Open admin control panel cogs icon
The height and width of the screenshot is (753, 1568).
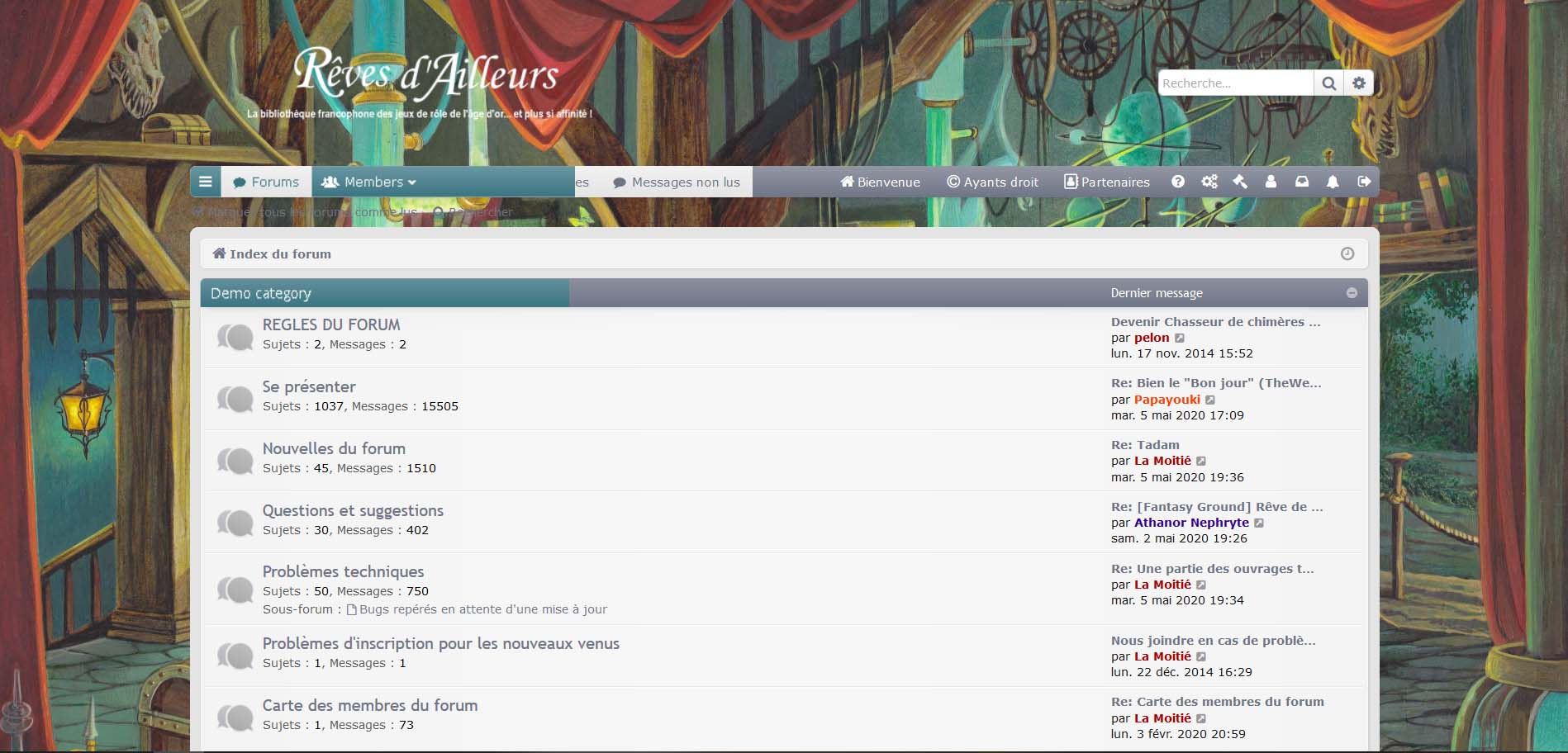(x=1209, y=182)
